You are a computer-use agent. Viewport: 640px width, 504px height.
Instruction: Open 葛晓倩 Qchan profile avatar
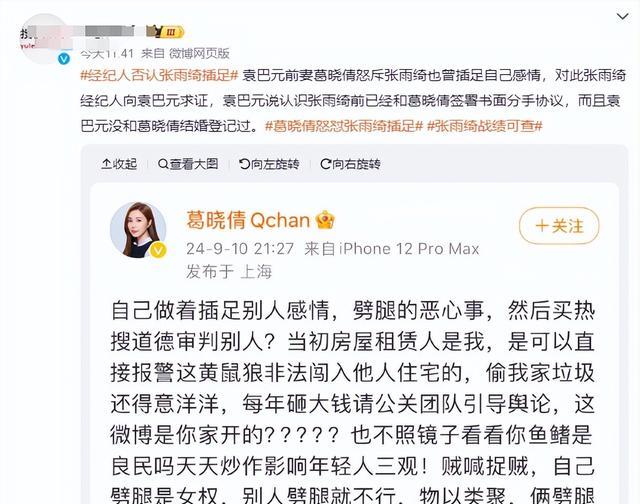(138, 230)
